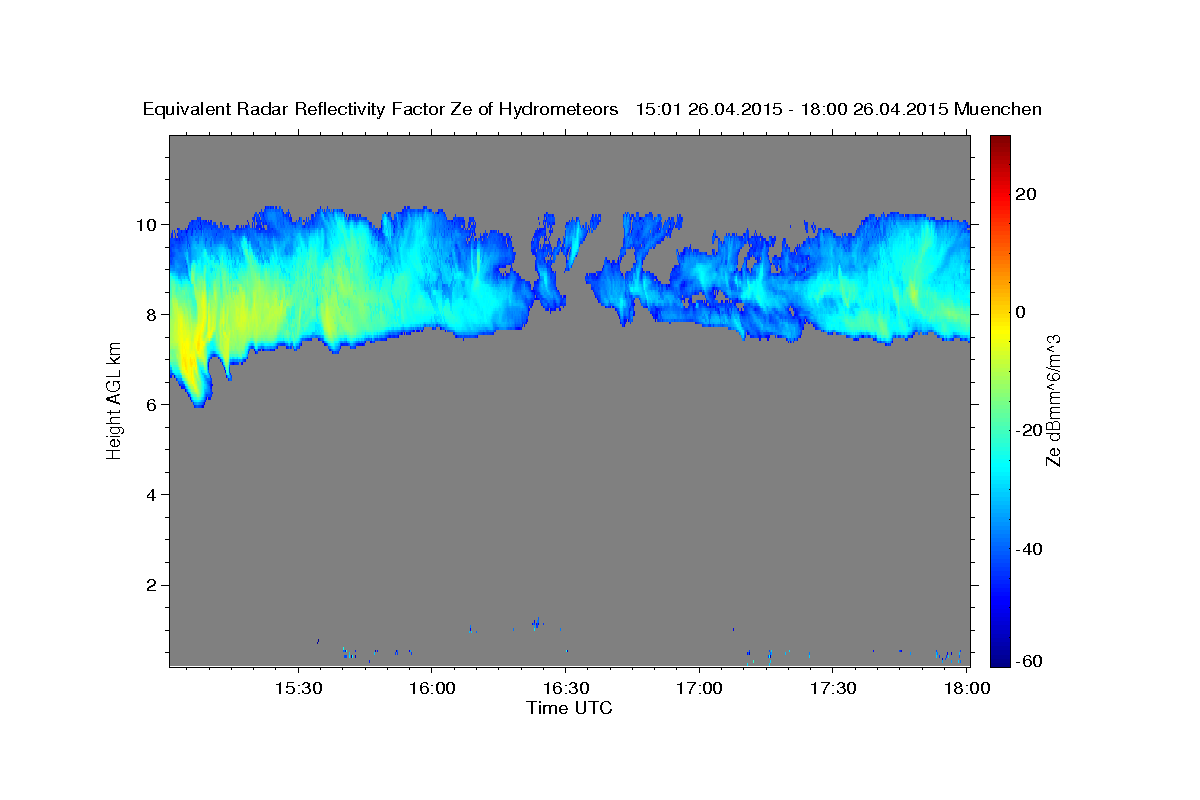Click the 16:00 time tick label
The image size is (1200, 800).
coord(432,689)
